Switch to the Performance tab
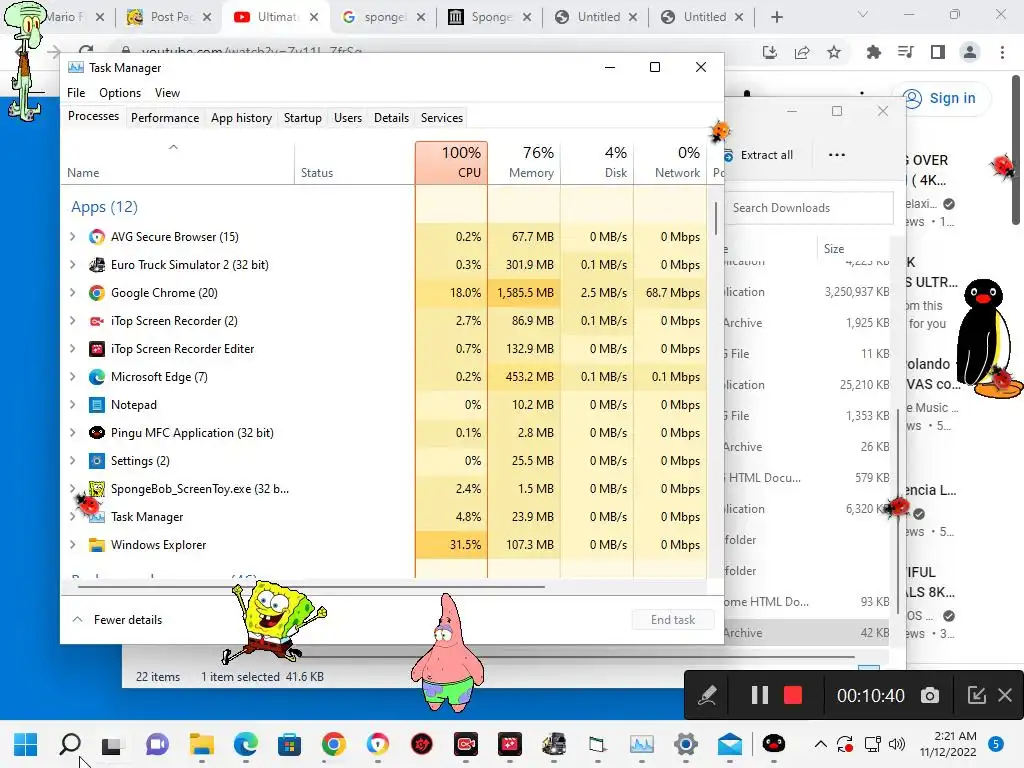 coord(165,118)
